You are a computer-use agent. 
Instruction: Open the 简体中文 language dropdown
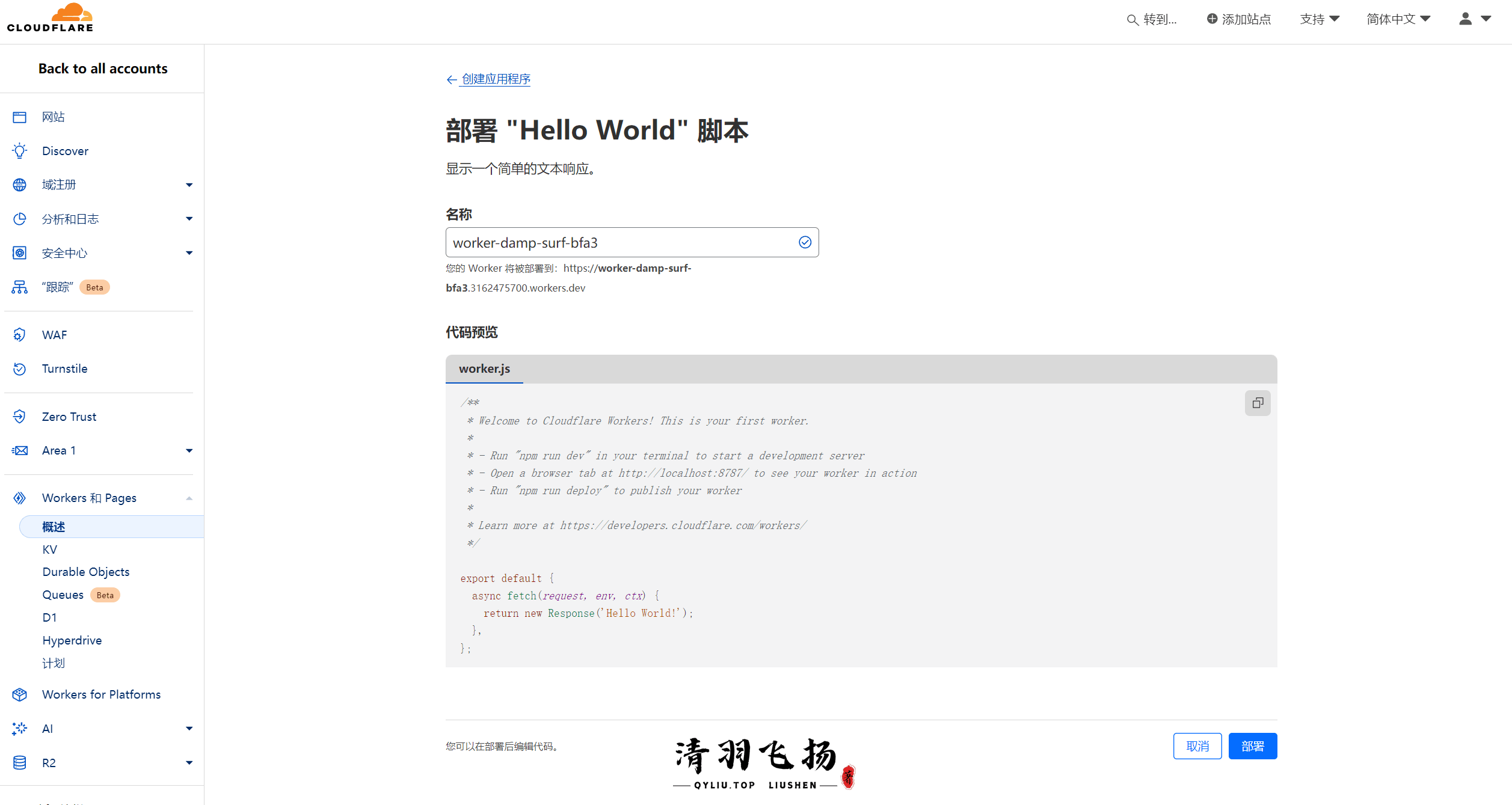click(1398, 19)
